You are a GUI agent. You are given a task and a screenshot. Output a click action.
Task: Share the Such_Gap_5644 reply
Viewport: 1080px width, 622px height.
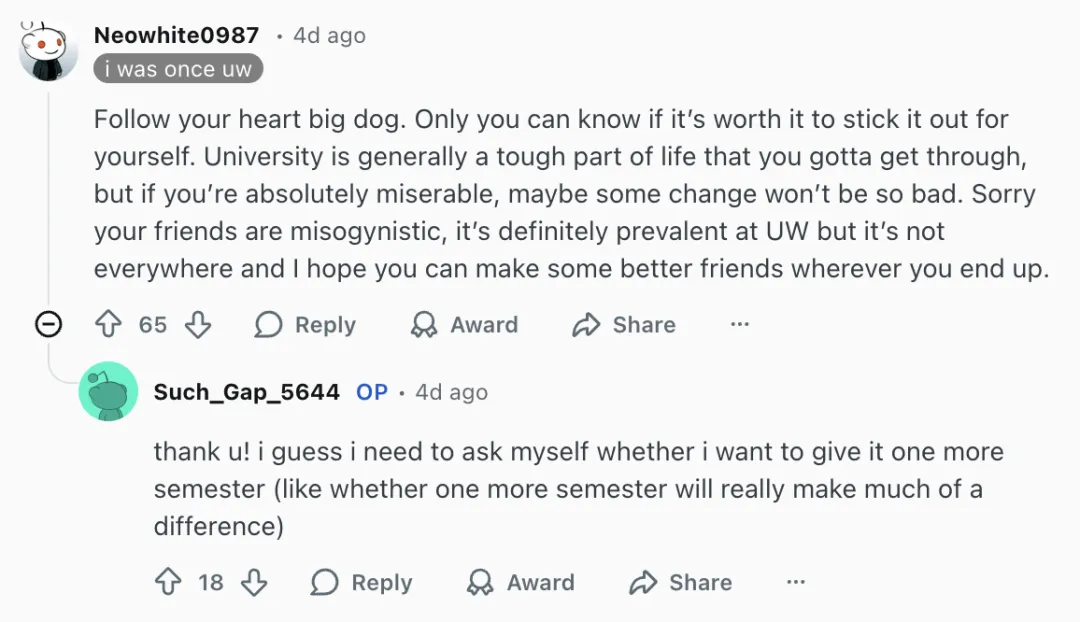pyautogui.click(x=681, y=583)
